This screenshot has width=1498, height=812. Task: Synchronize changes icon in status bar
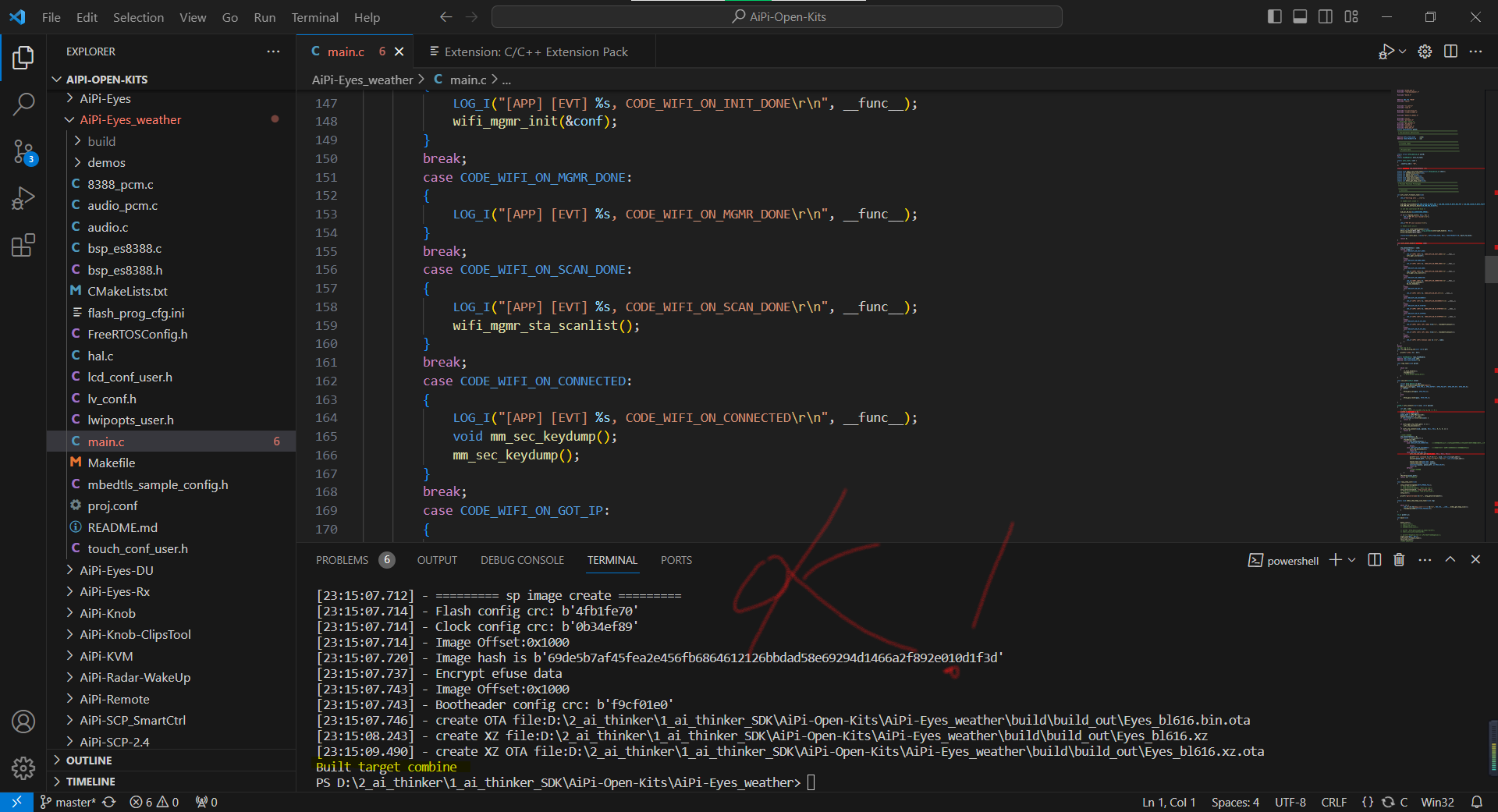tap(109, 802)
